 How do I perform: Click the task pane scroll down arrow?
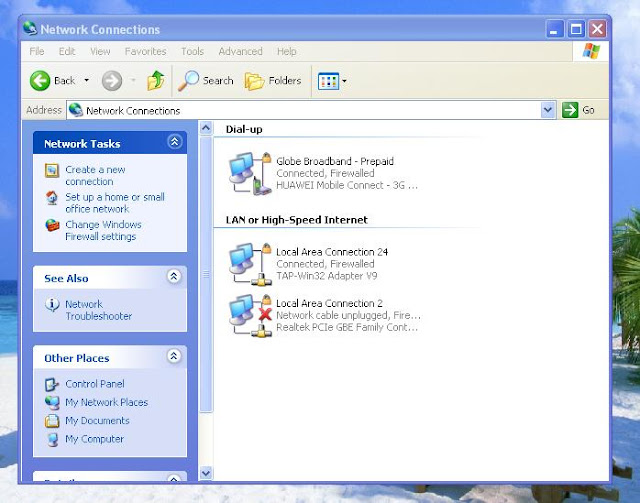click(206, 473)
